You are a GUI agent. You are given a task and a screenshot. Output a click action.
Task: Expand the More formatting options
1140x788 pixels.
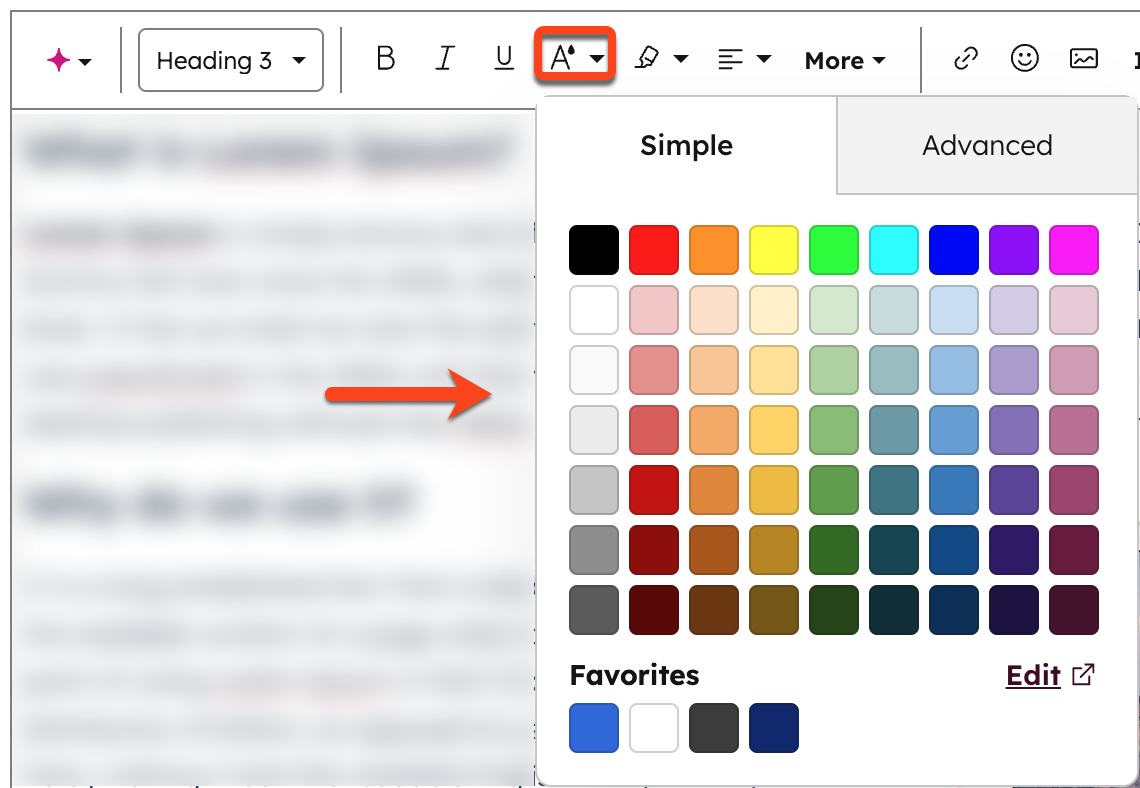845,60
